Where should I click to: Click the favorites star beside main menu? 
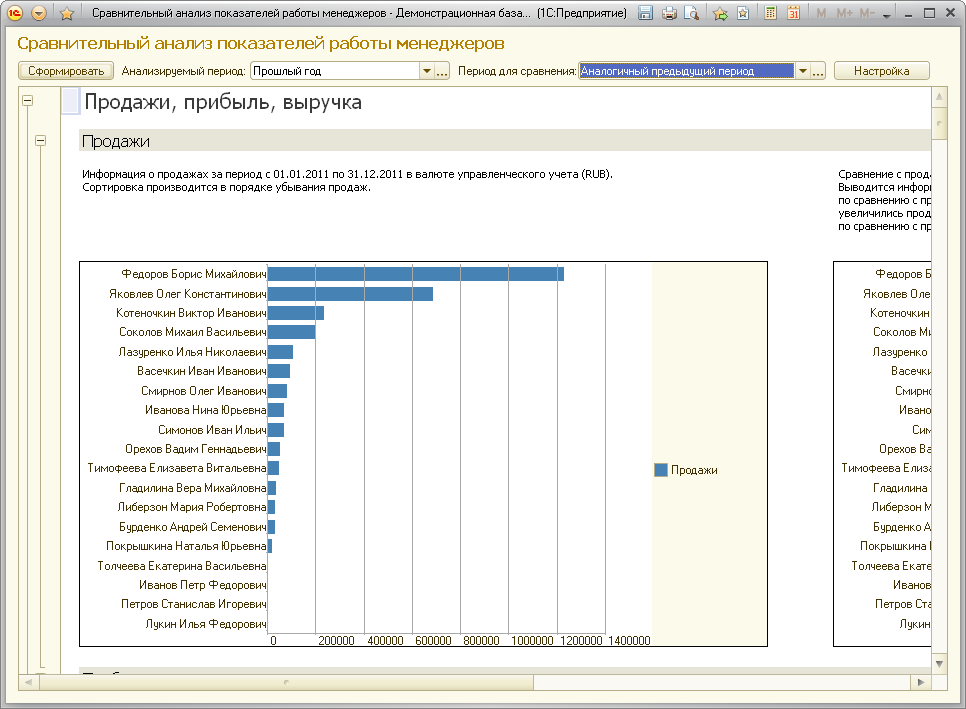click(67, 14)
